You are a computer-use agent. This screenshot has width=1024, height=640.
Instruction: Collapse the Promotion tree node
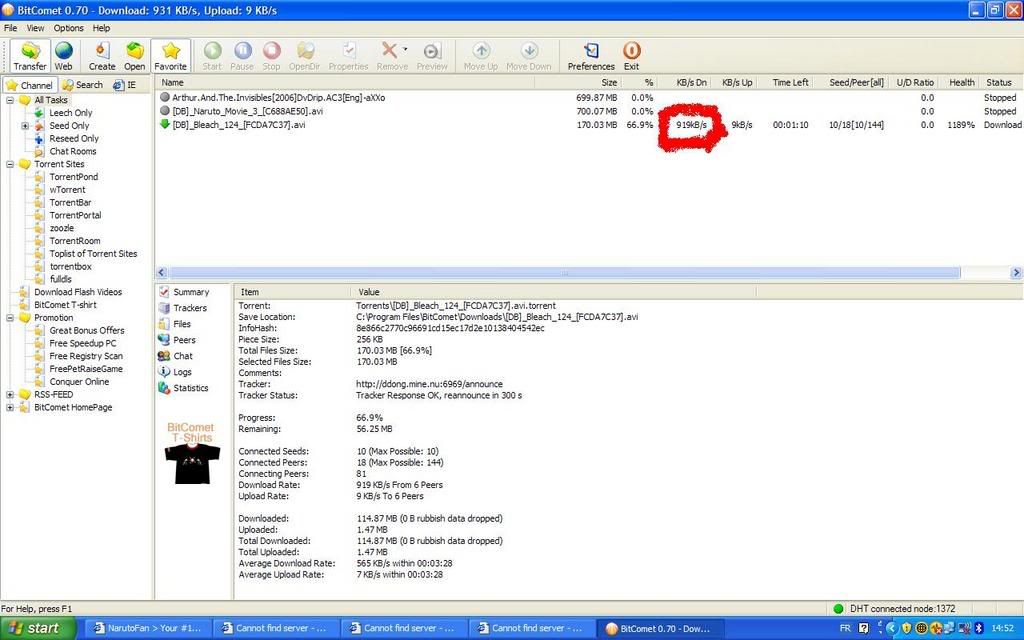point(10,317)
